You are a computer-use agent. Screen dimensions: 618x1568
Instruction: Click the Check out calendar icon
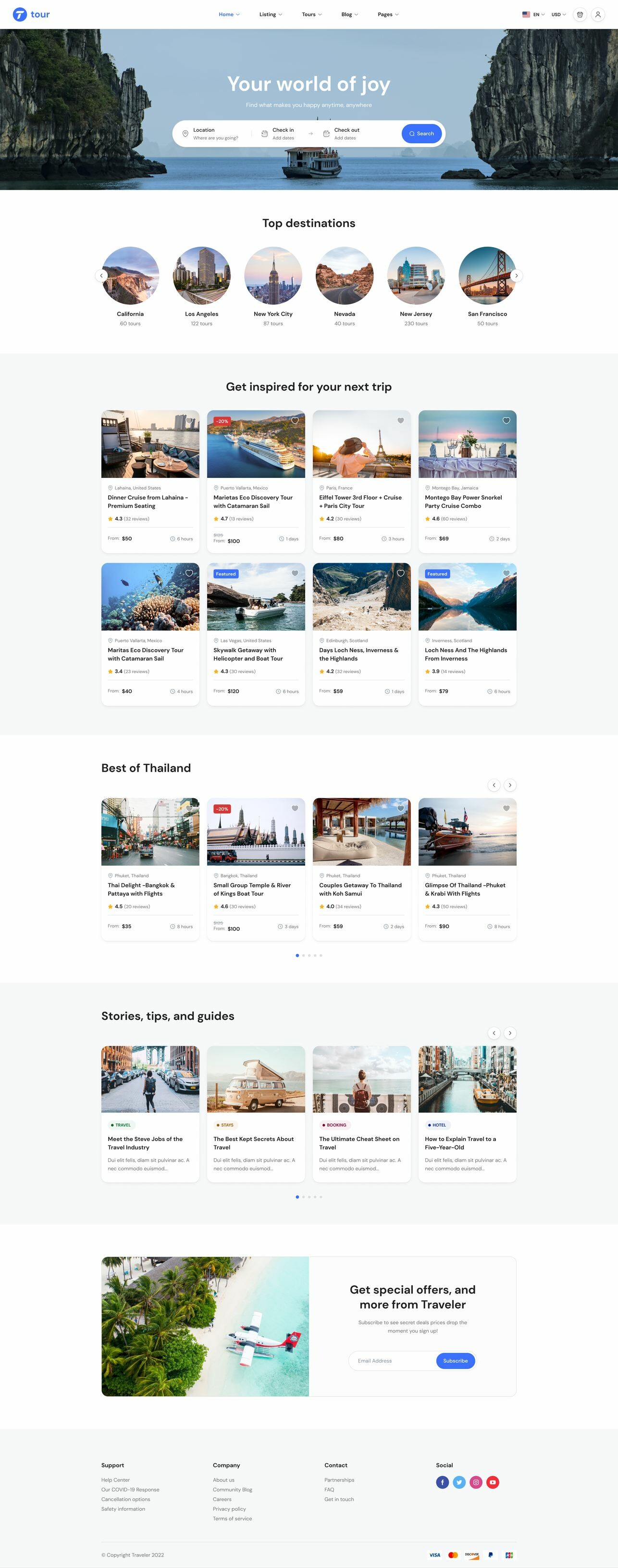click(x=326, y=133)
